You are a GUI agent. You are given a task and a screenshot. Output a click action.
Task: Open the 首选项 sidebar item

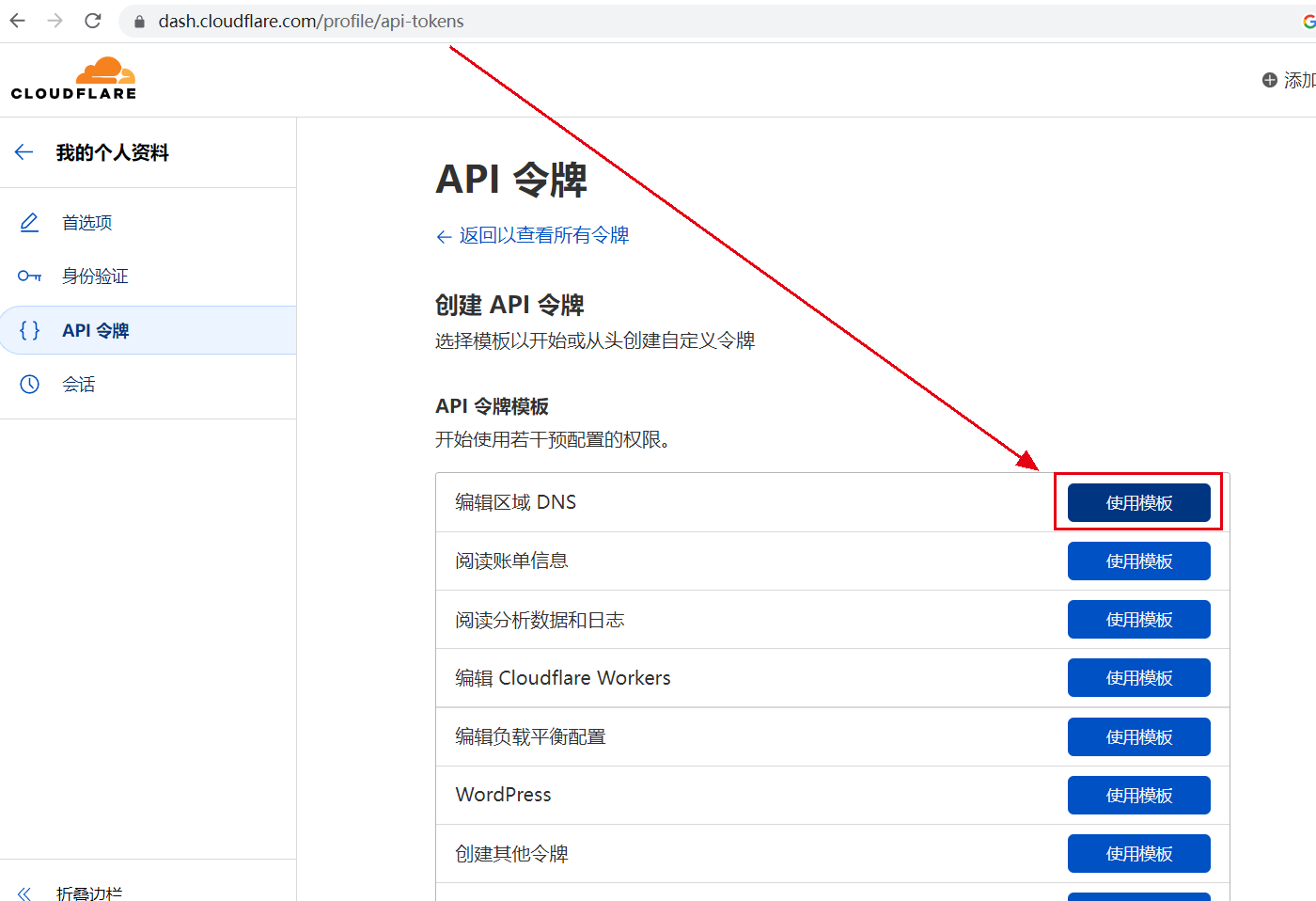click(x=87, y=223)
